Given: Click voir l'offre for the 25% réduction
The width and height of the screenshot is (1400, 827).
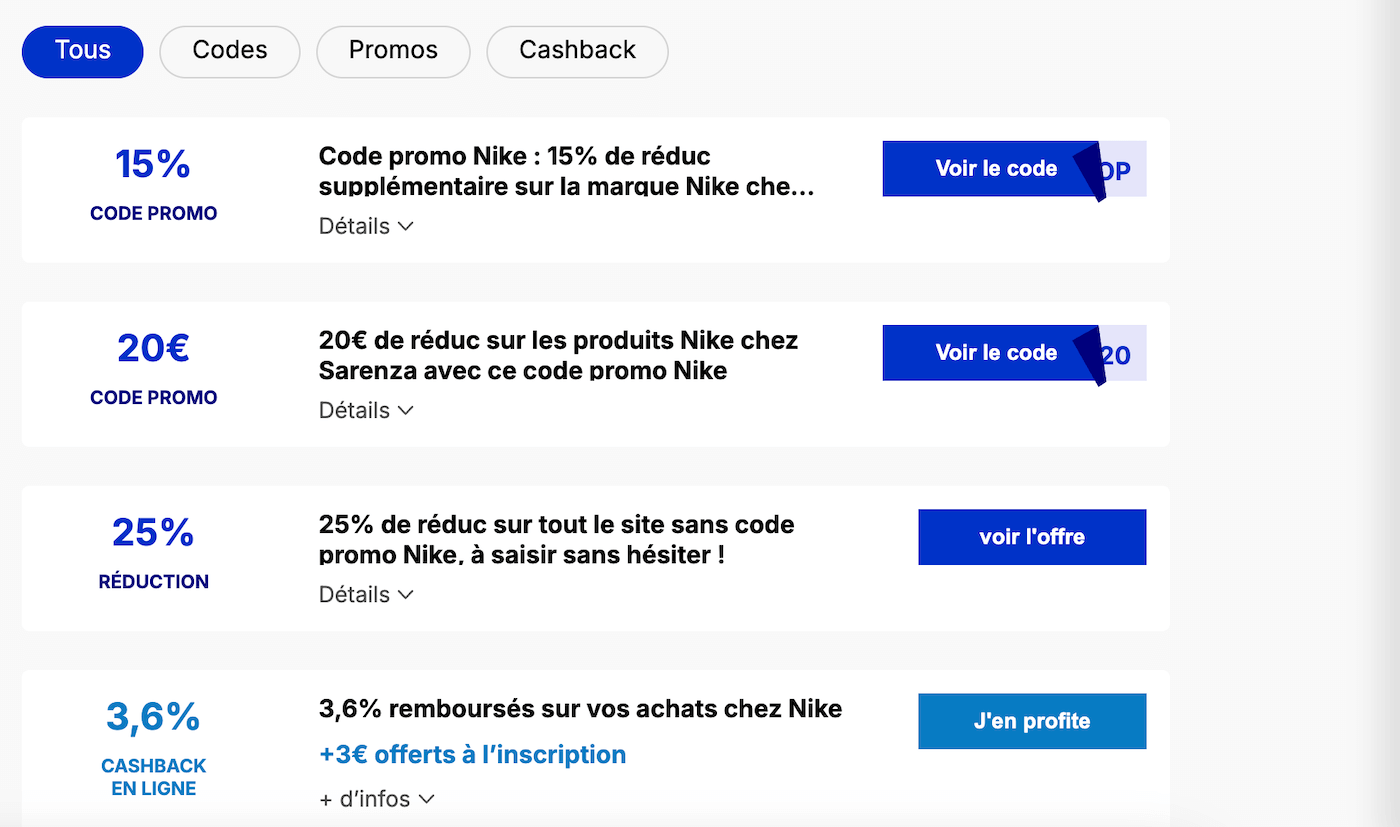Looking at the screenshot, I should (1031, 537).
